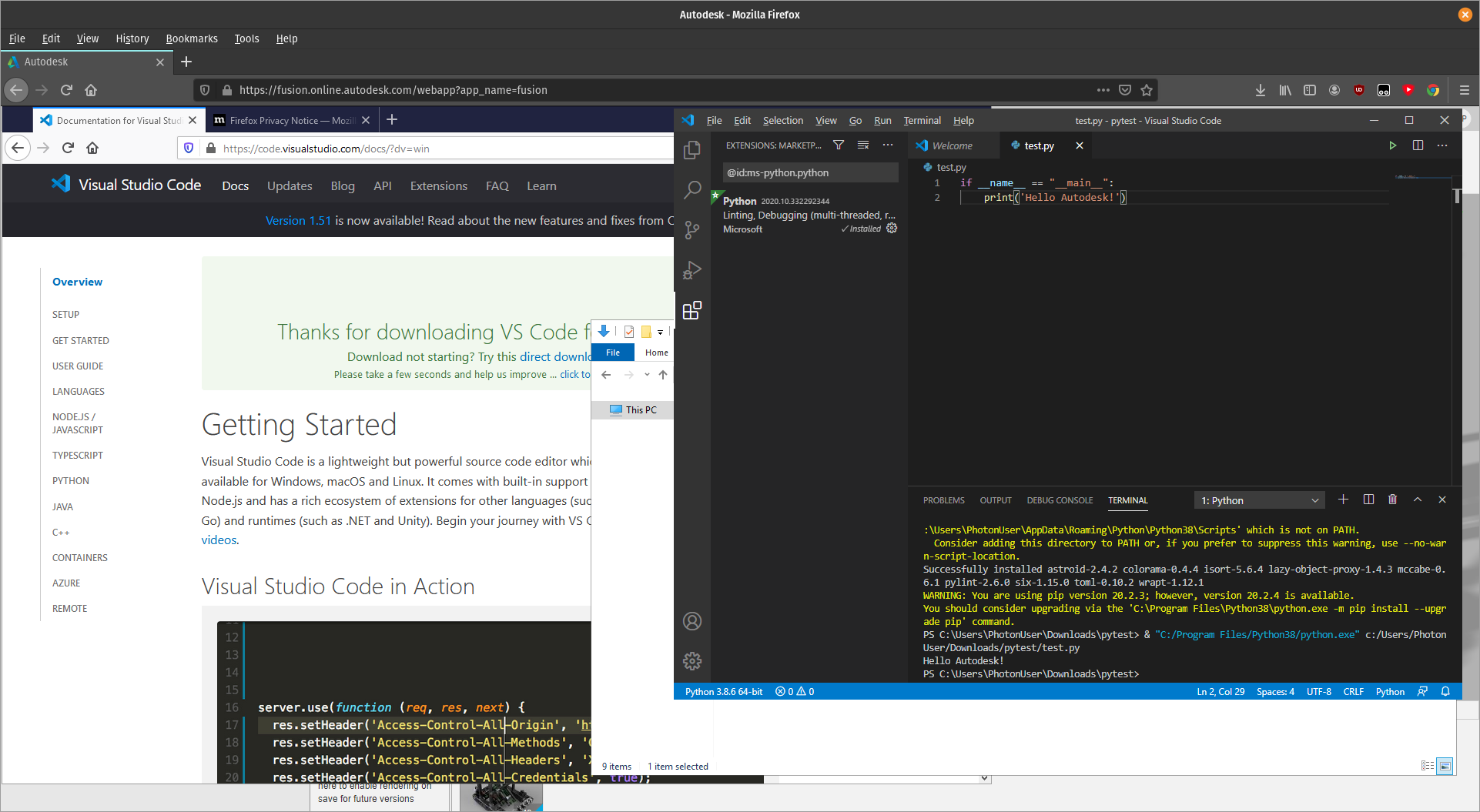Switch to OUTPUT panel tab
The height and width of the screenshot is (812, 1480).
[x=996, y=500]
